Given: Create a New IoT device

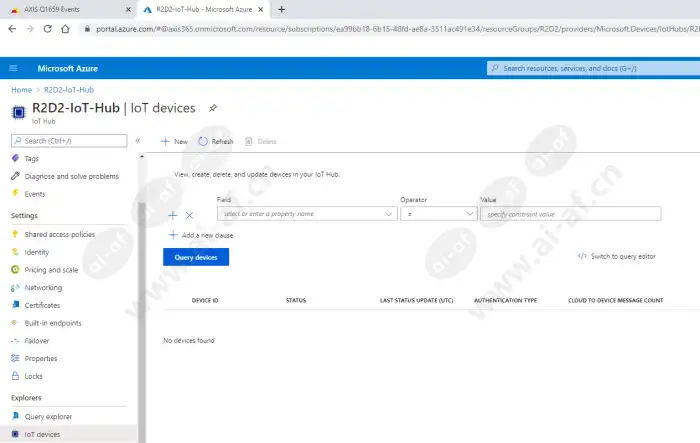Looking at the screenshot, I should tap(175, 142).
